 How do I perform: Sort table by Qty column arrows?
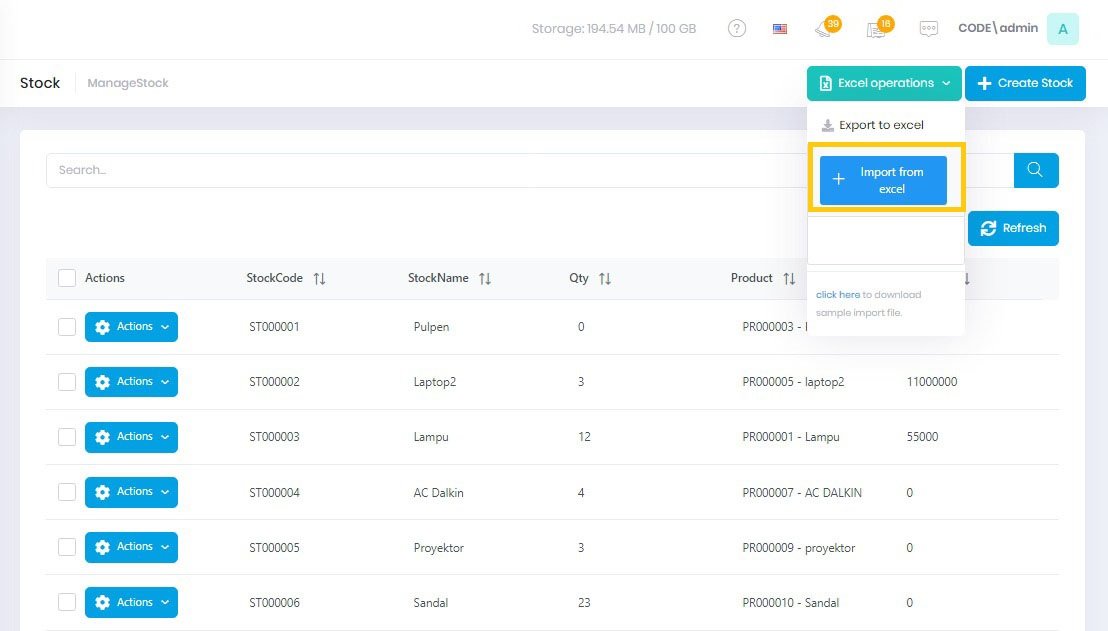[x=605, y=279]
